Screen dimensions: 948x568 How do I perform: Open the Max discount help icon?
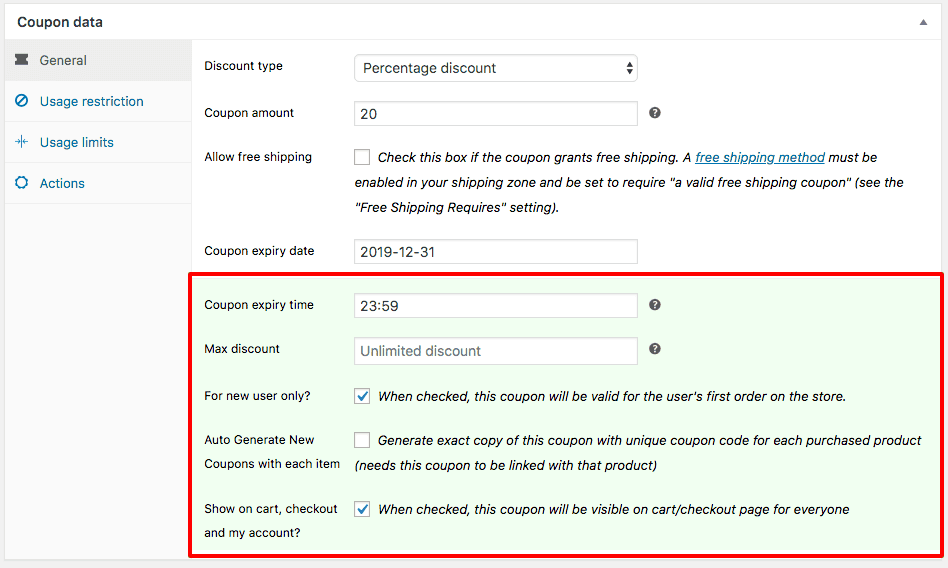pyautogui.click(x=655, y=349)
